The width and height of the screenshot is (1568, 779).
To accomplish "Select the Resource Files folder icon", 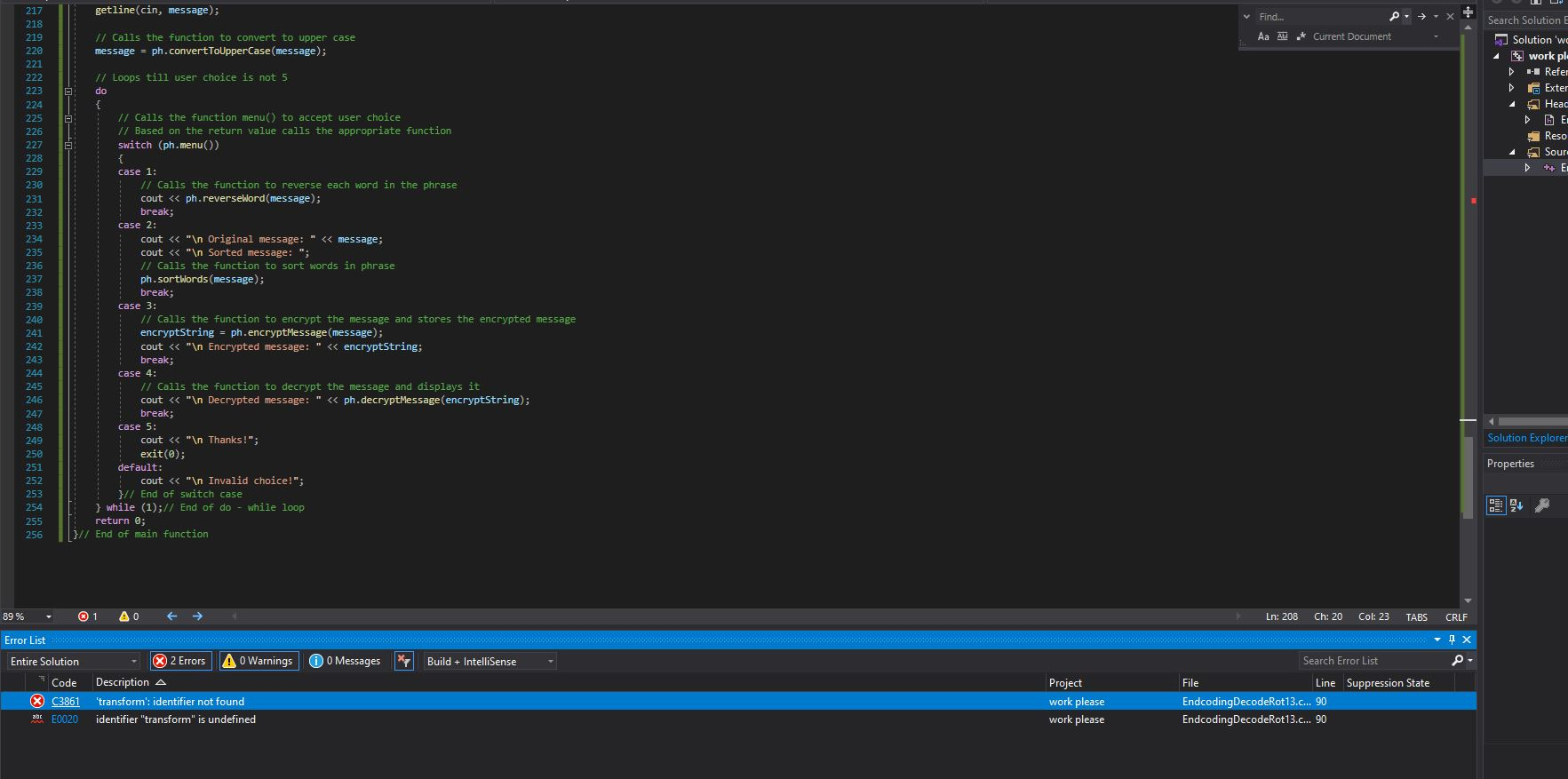I will tap(1533, 136).
